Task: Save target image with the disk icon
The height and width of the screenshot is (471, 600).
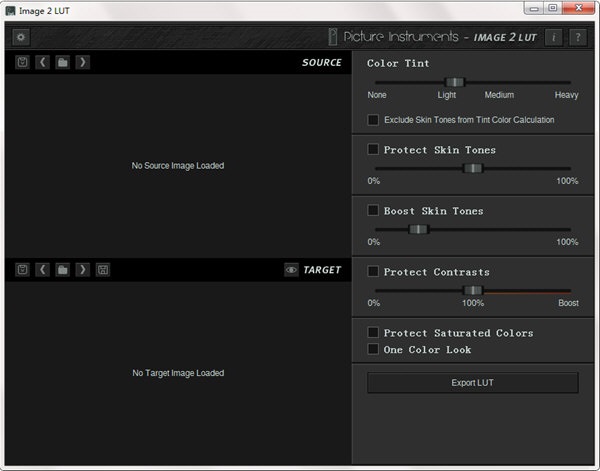Action: pos(103,270)
